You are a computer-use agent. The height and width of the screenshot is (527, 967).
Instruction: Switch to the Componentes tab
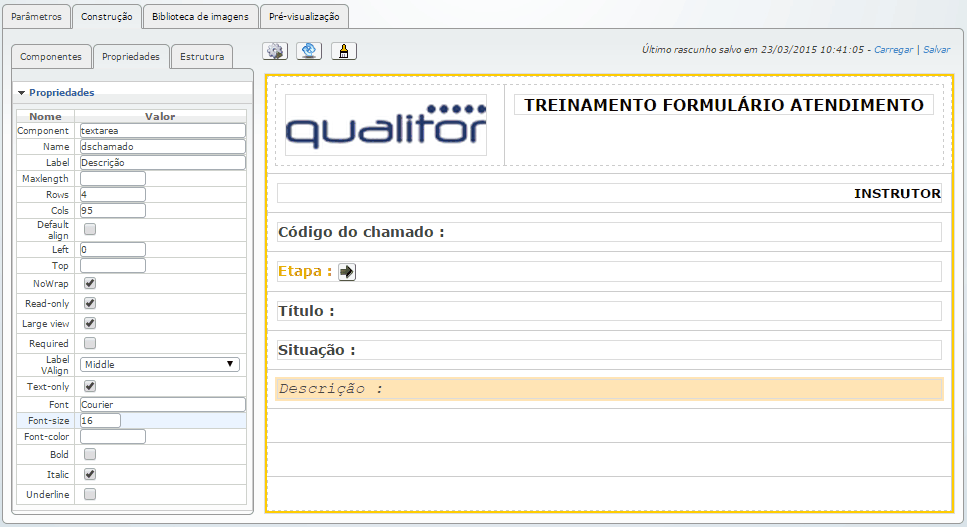pyautogui.click(x=51, y=57)
